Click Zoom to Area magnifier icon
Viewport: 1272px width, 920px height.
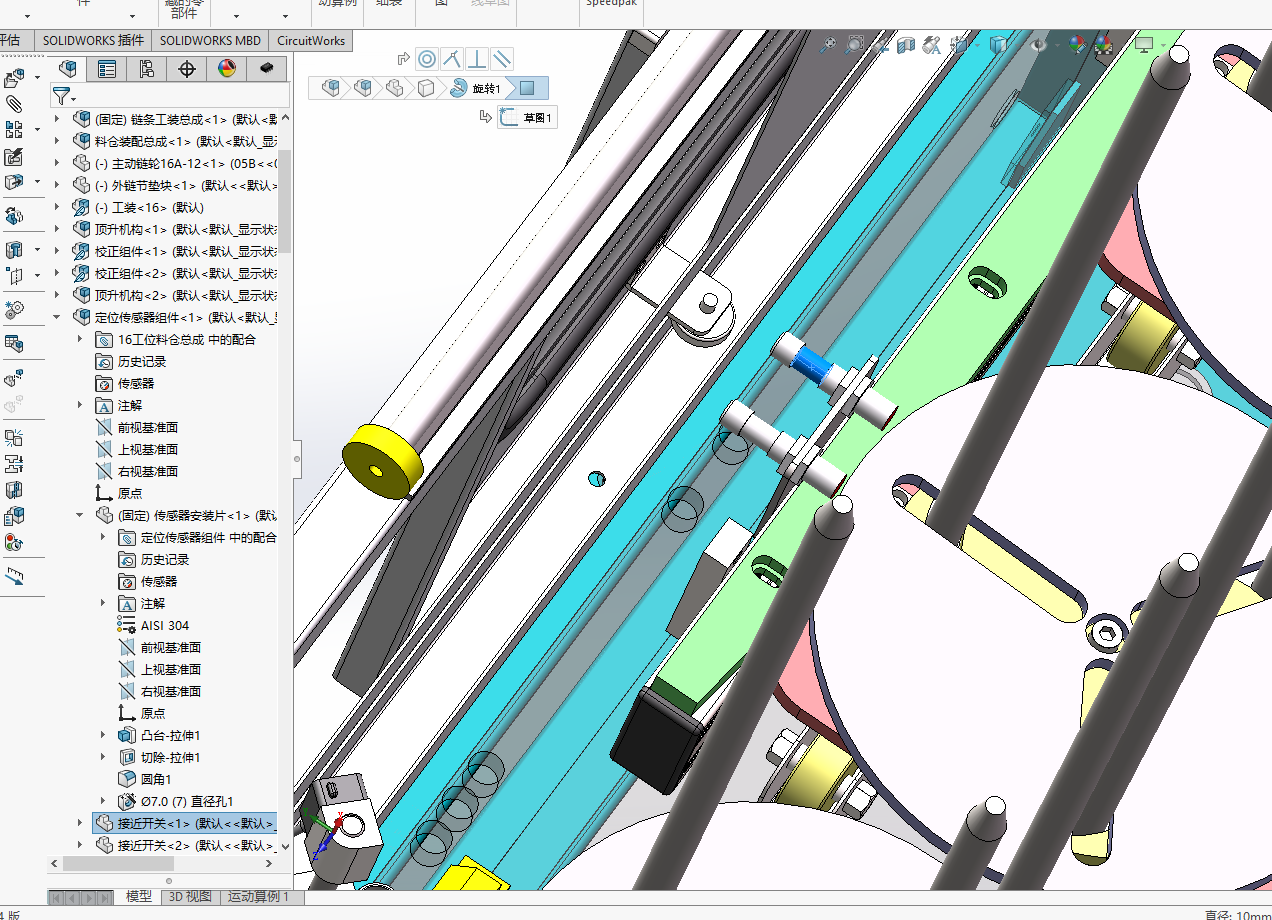click(x=854, y=45)
